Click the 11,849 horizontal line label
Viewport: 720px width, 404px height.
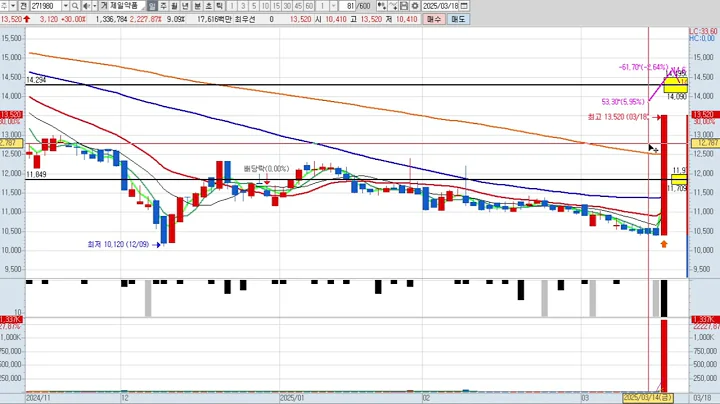[36, 174]
